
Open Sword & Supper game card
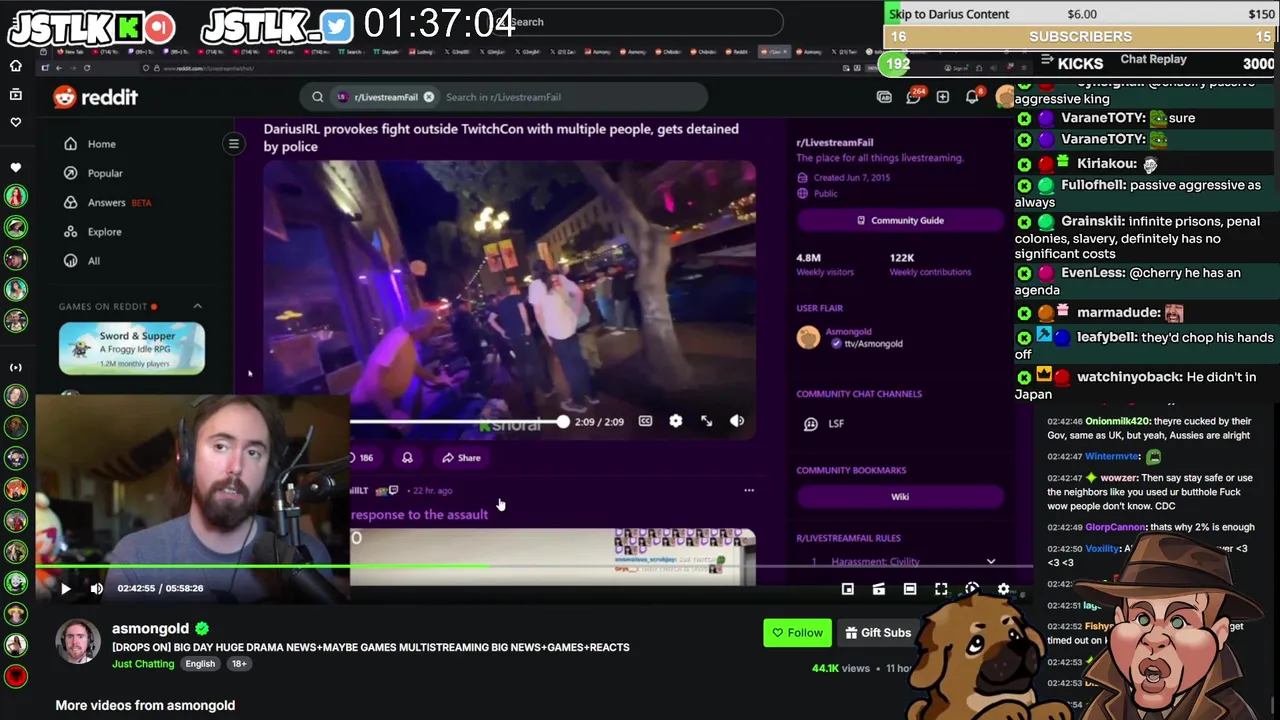point(132,348)
